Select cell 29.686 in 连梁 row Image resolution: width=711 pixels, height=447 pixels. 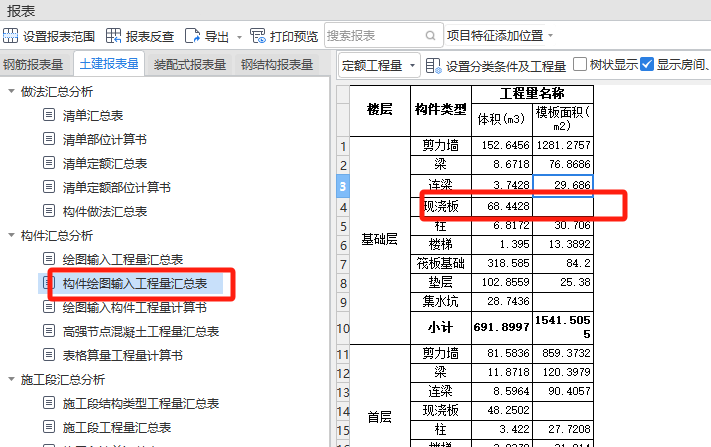pos(563,185)
